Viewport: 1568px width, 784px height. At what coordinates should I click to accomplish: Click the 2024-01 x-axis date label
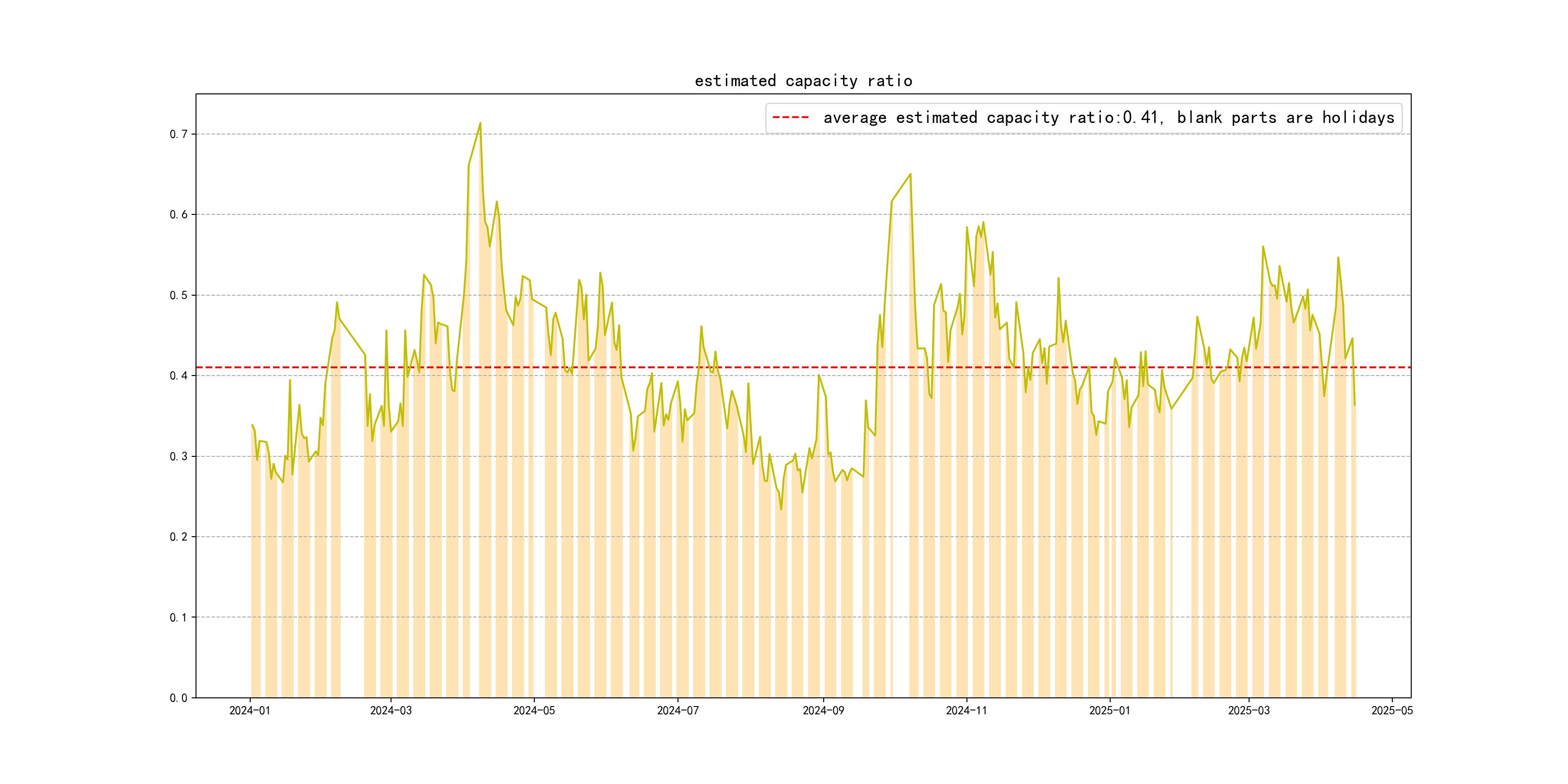click(250, 710)
